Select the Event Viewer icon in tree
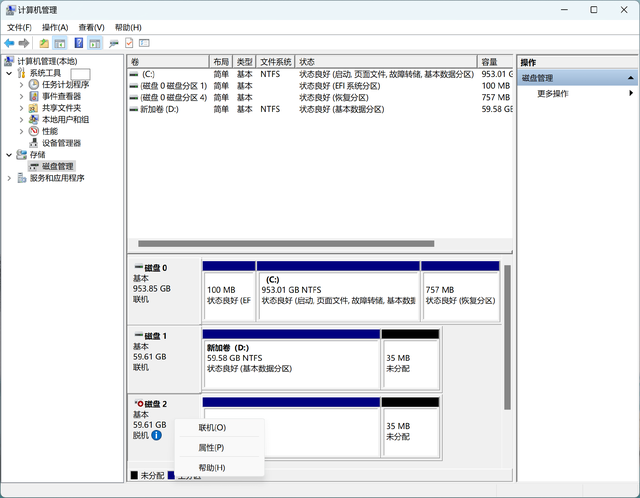 click(34, 96)
